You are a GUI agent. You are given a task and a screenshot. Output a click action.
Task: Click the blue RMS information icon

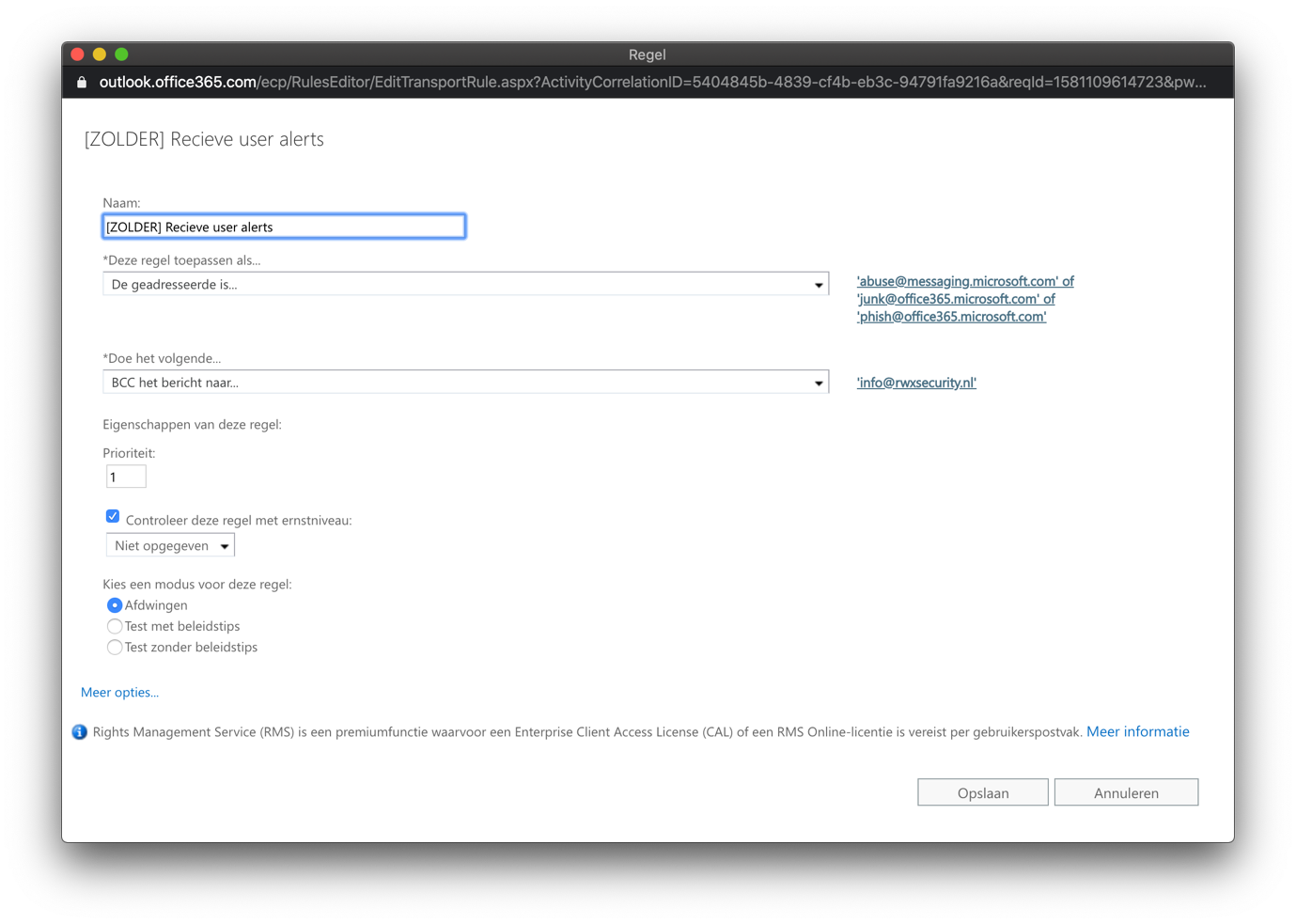click(x=80, y=732)
